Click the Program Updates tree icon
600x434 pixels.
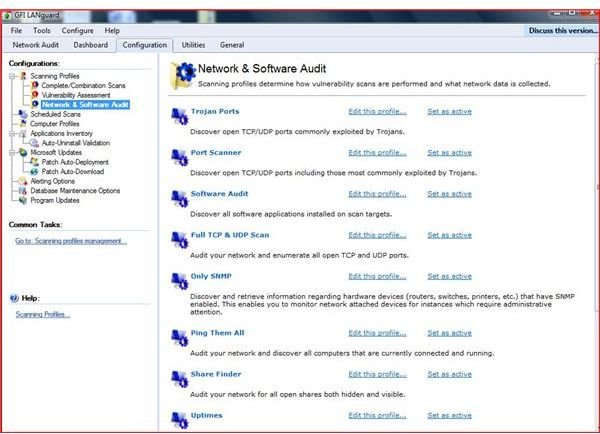click(x=23, y=200)
